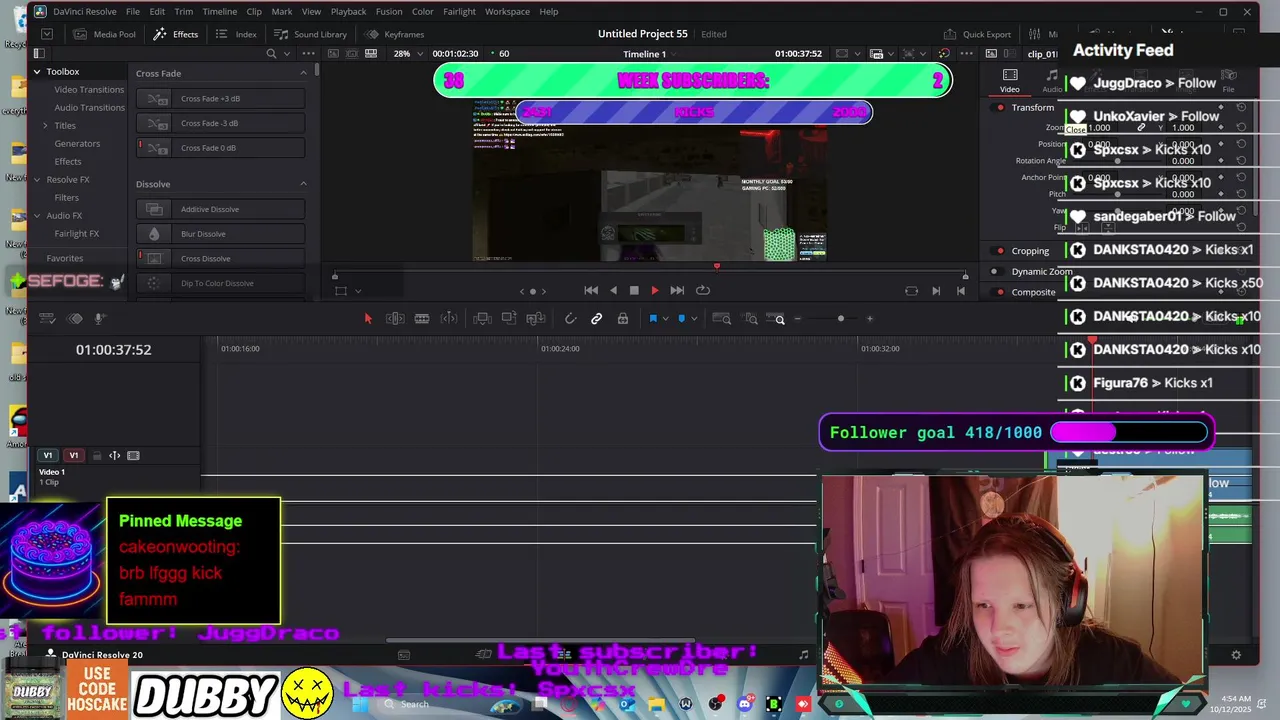The width and height of the screenshot is (1280, 720).
Task: Click the microphone voiceover icon in timeline toolbar
Action: [99, 319]
